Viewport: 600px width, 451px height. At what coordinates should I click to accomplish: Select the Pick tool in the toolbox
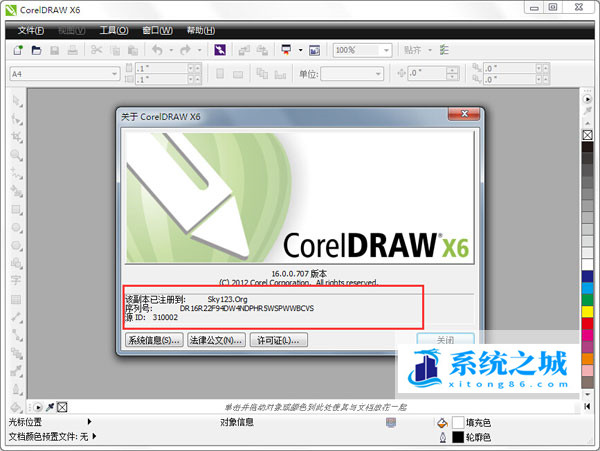tap(16, 101)
